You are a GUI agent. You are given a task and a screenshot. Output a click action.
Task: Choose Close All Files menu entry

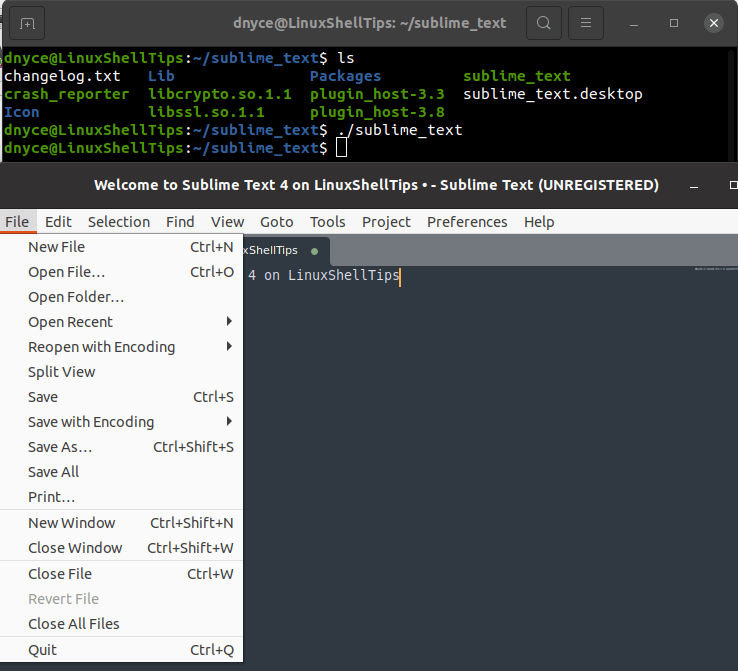[x=121, y=623]
